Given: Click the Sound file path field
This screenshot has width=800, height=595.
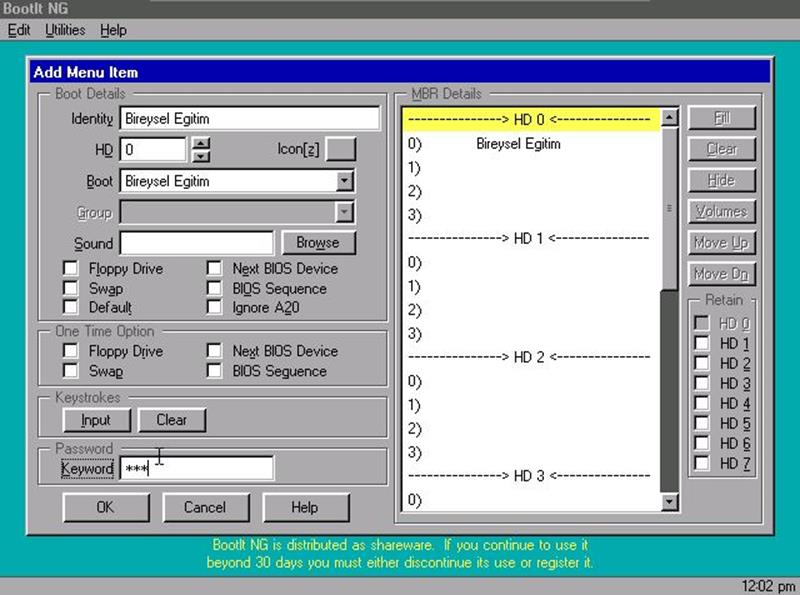Looking at the screenshot, I should (196, 243).
